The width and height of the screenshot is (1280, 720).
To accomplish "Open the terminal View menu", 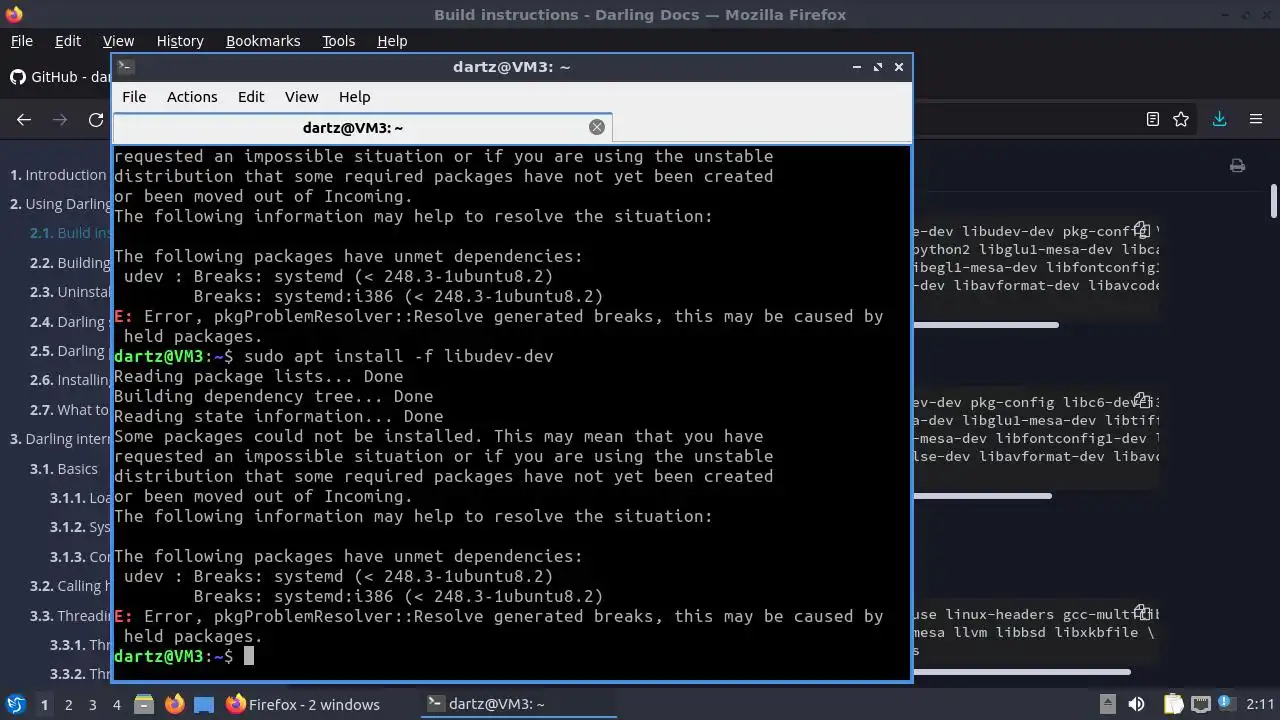I will 301,97.
